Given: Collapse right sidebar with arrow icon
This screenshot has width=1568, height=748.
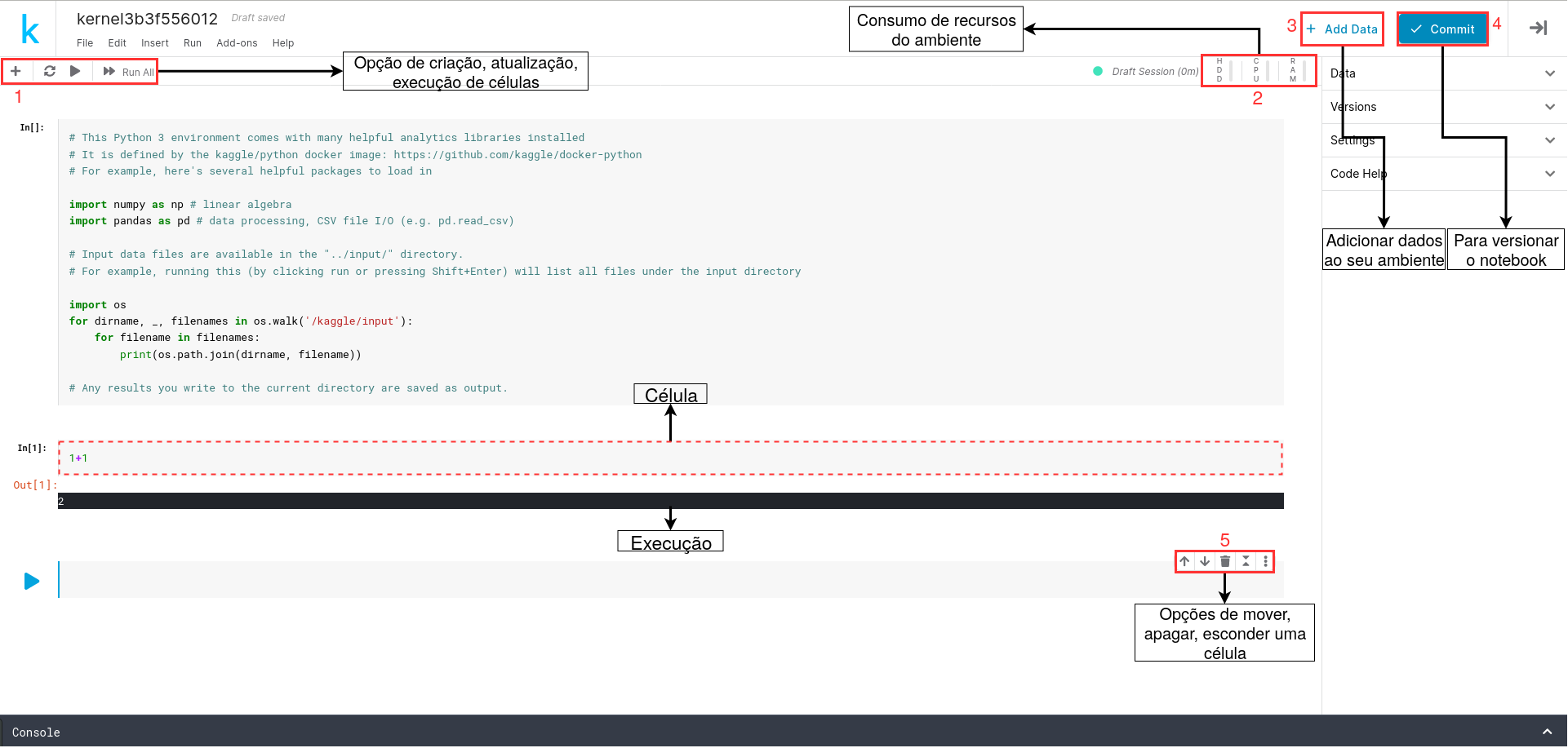Looking at the screenshot, I should coord(1538,29).
